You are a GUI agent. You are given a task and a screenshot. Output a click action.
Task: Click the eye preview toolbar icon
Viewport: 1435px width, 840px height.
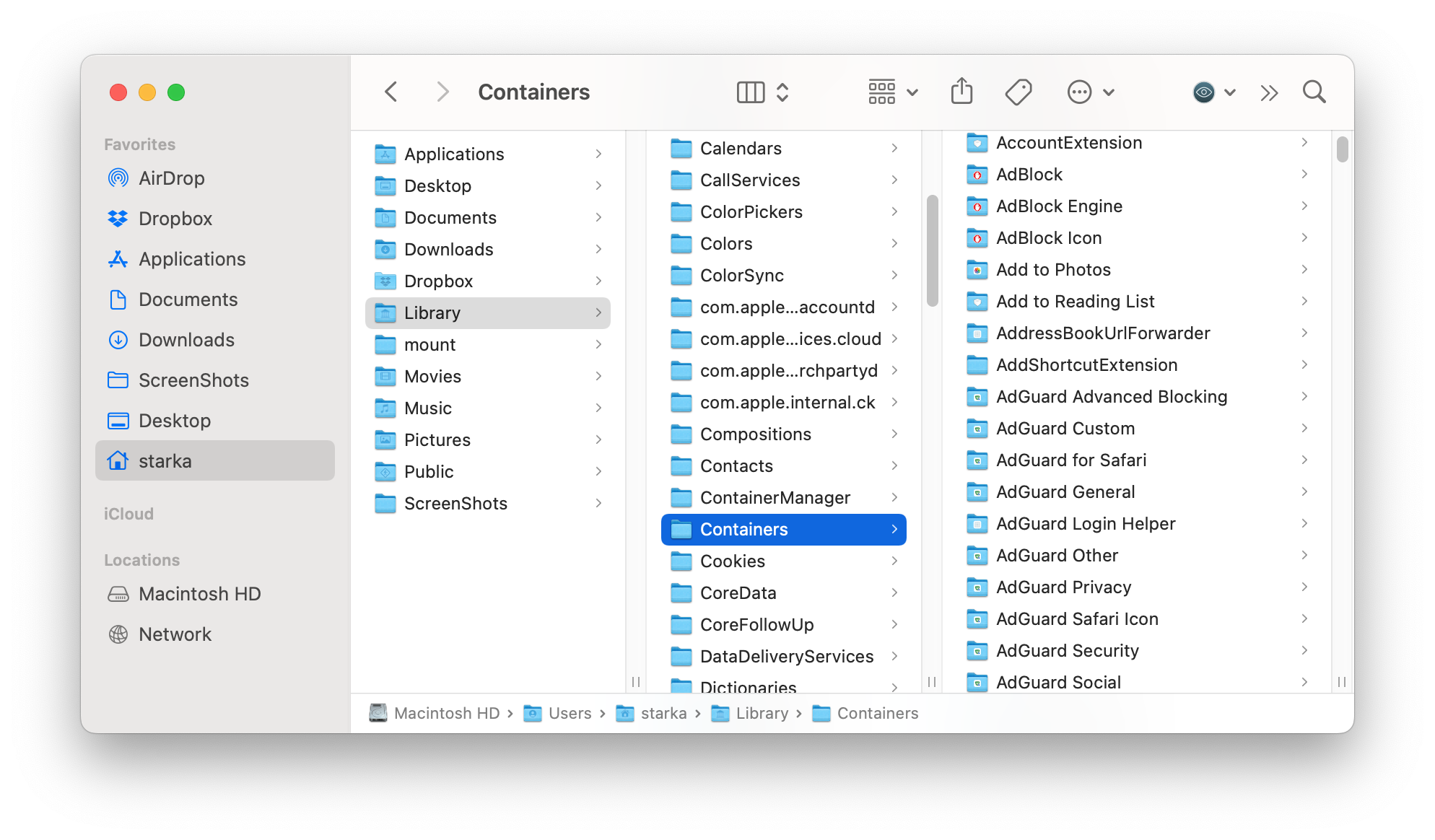[1204, 92]
